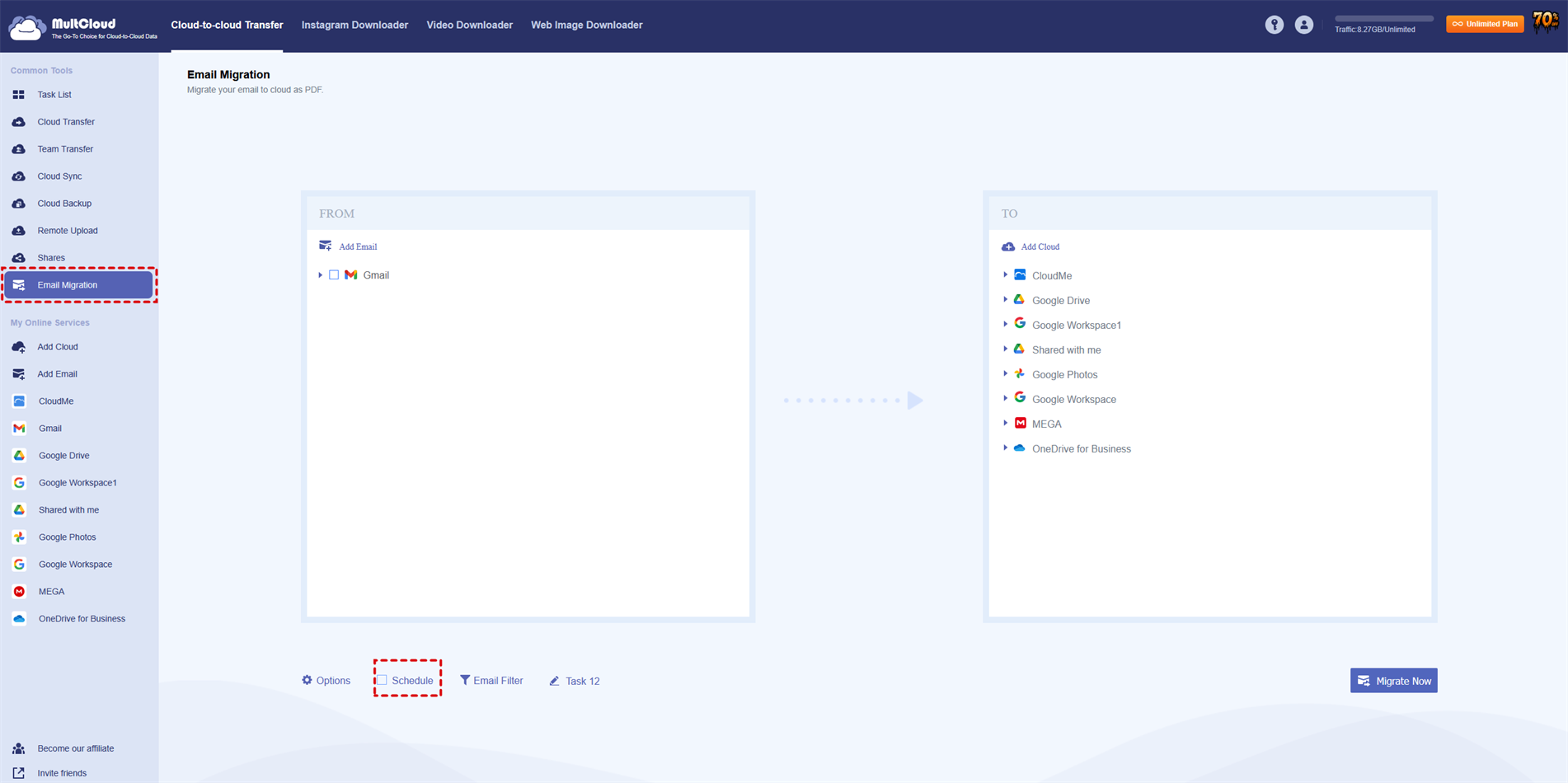1568x783 pixels.
Task: Switch to the Instagram Downloader tab
Action: (x=354, y=25)
